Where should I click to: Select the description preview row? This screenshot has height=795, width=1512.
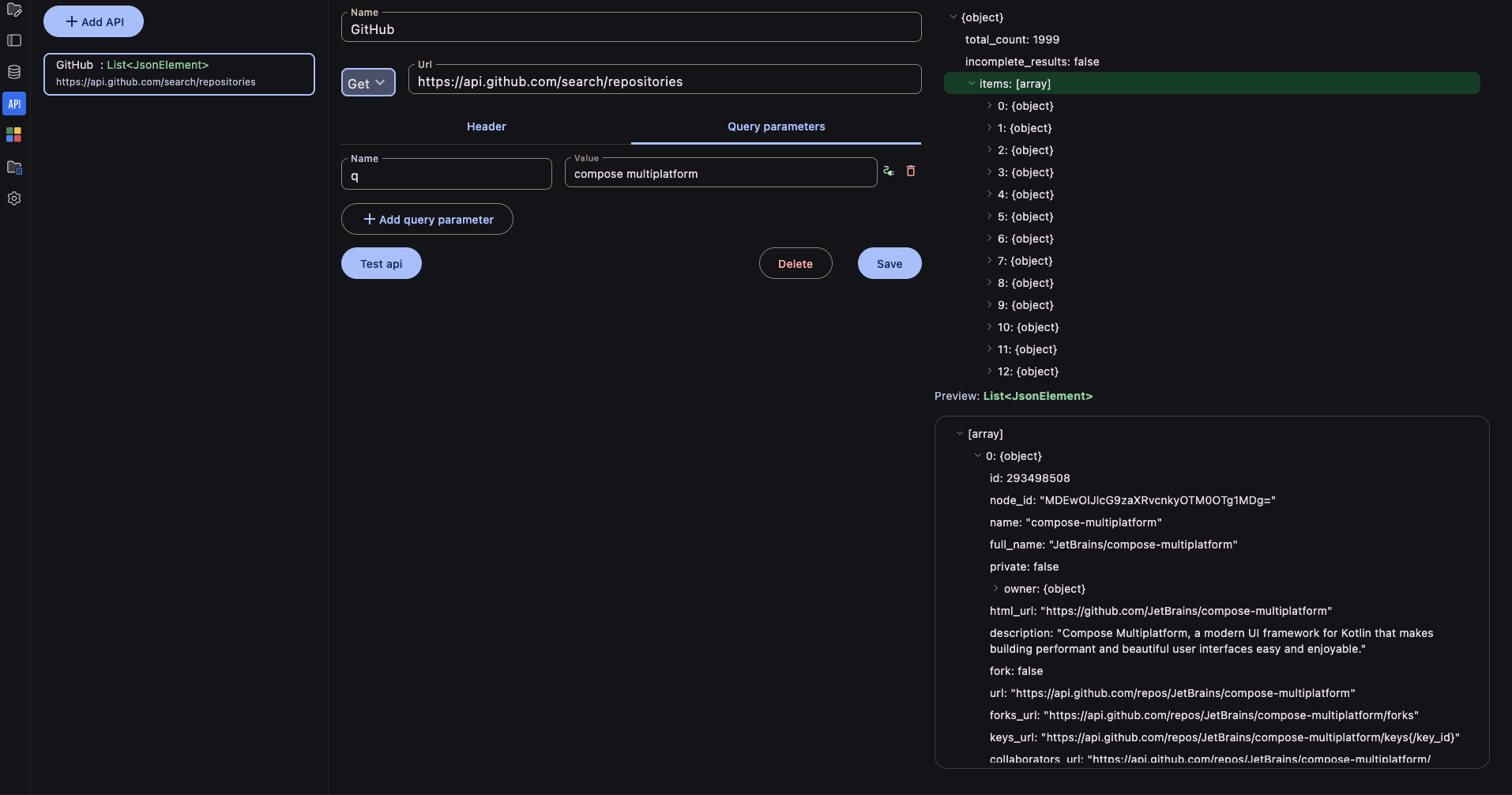pyautogui.click(x=1211, y=641)
